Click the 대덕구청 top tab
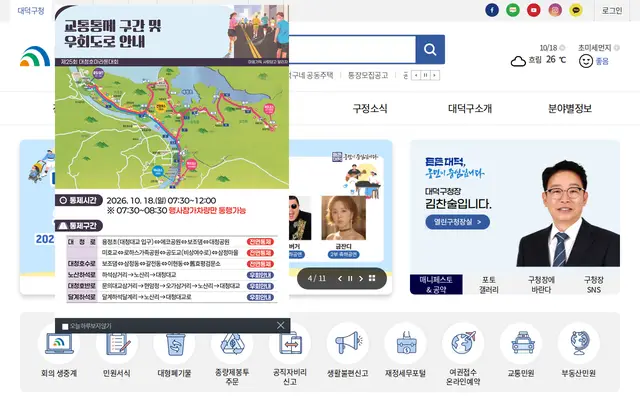 click(31, 11)
